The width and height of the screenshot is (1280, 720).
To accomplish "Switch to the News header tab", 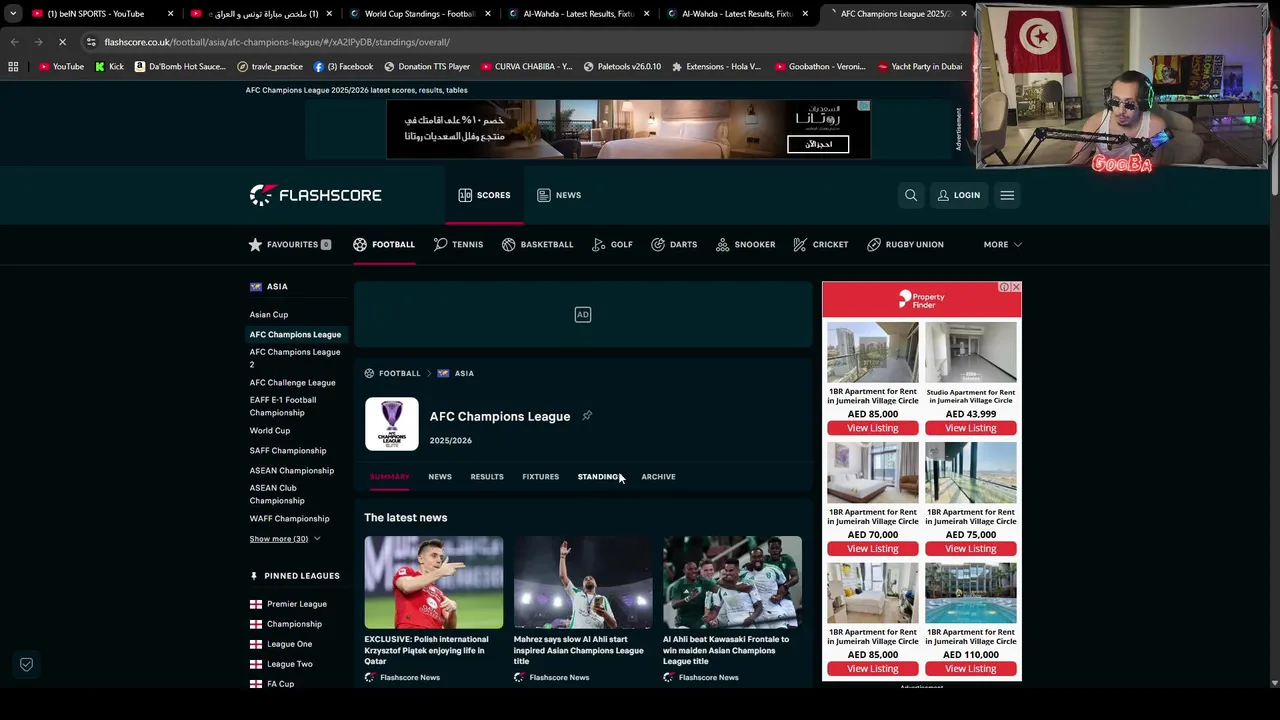I will (559, 195).
